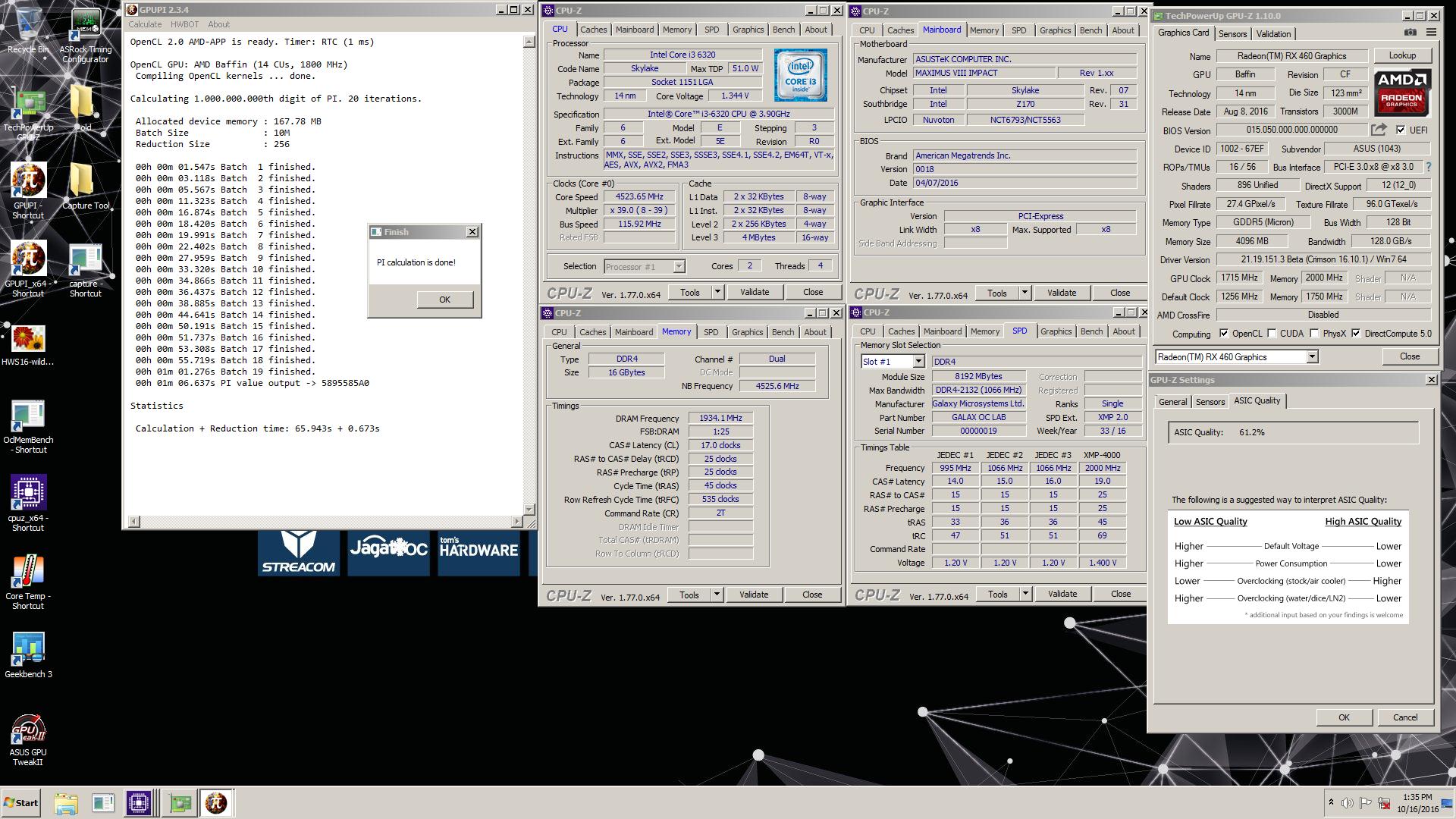Expand Tools arrow in CPU-Z SPD window

(x=1025, y=594)
